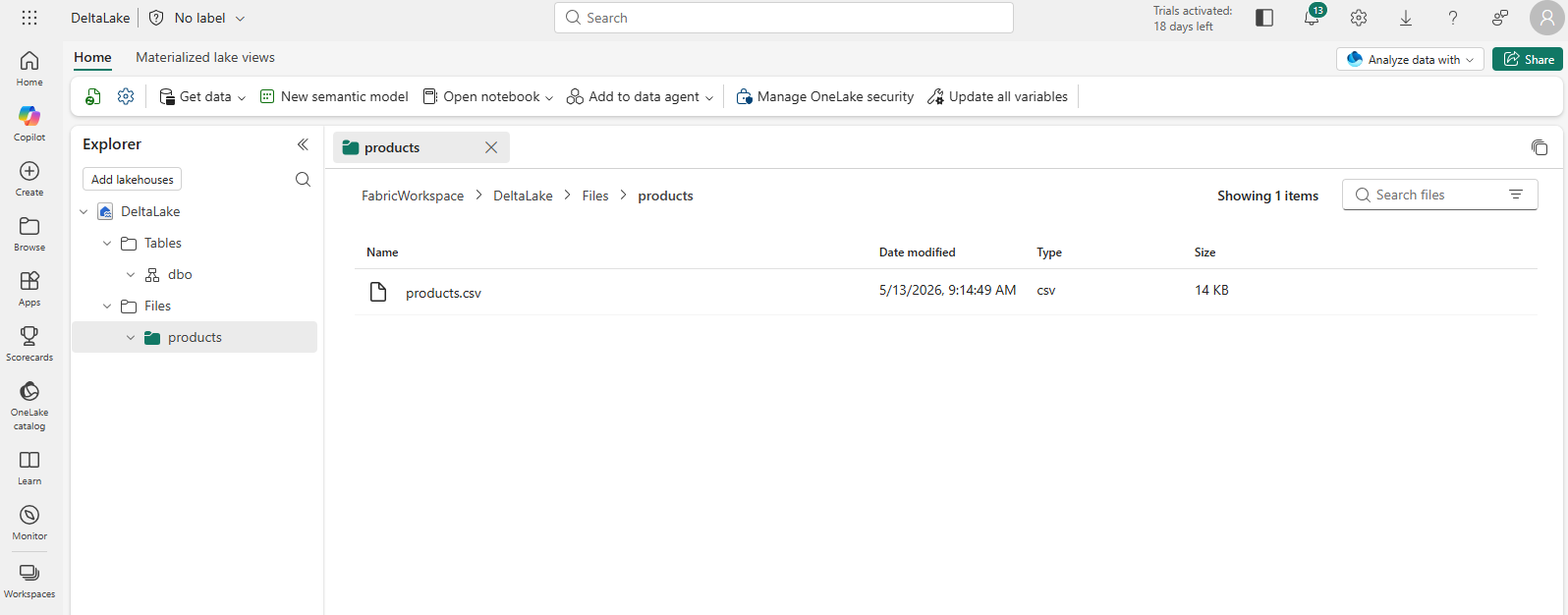Click the products.csv file icon

(x=378, y=292)
